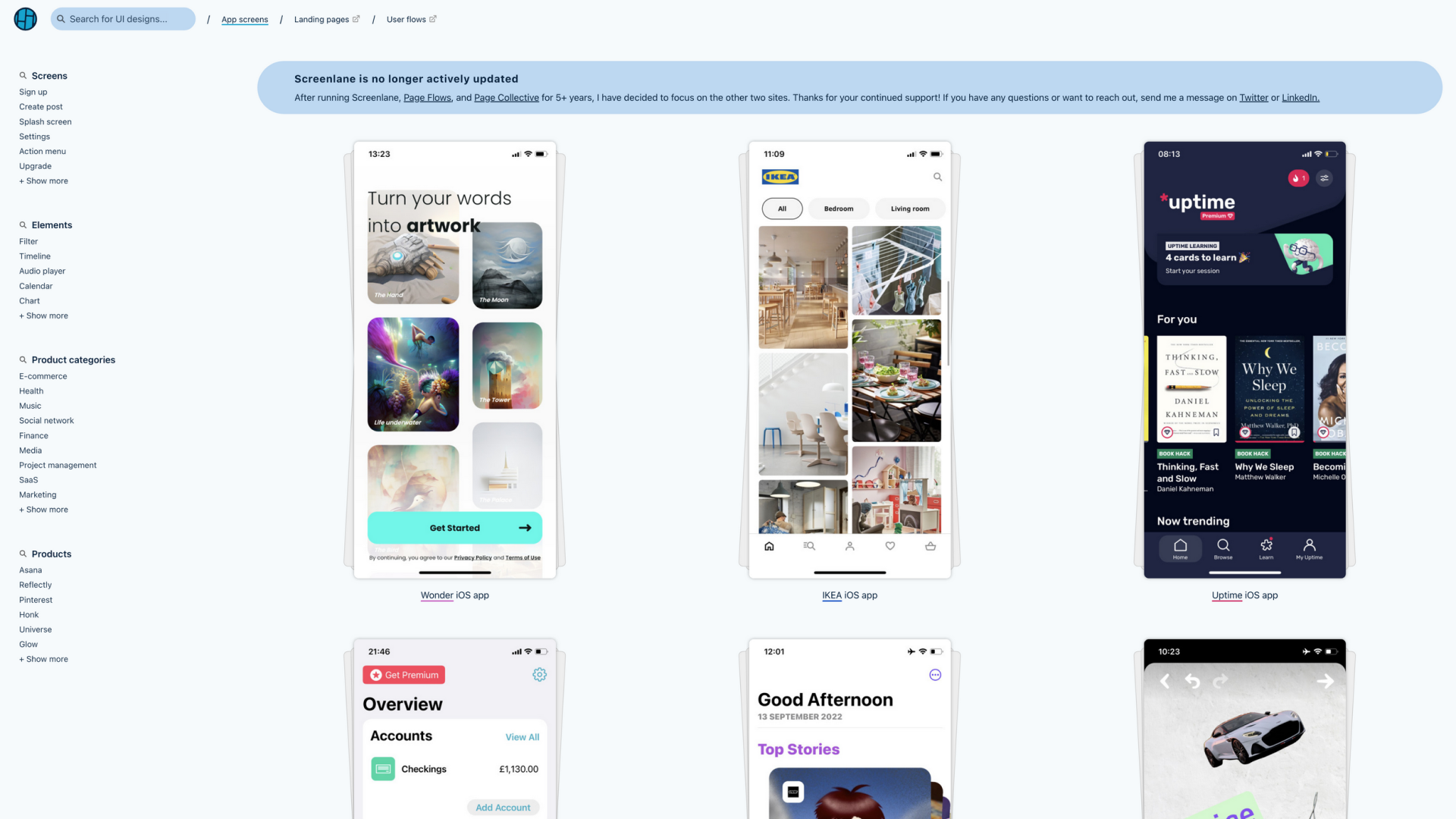This screenshot has width=1456, height=819.
Task: Select the Bedroom filter chip in IKEA app
Action: [838, 209]
